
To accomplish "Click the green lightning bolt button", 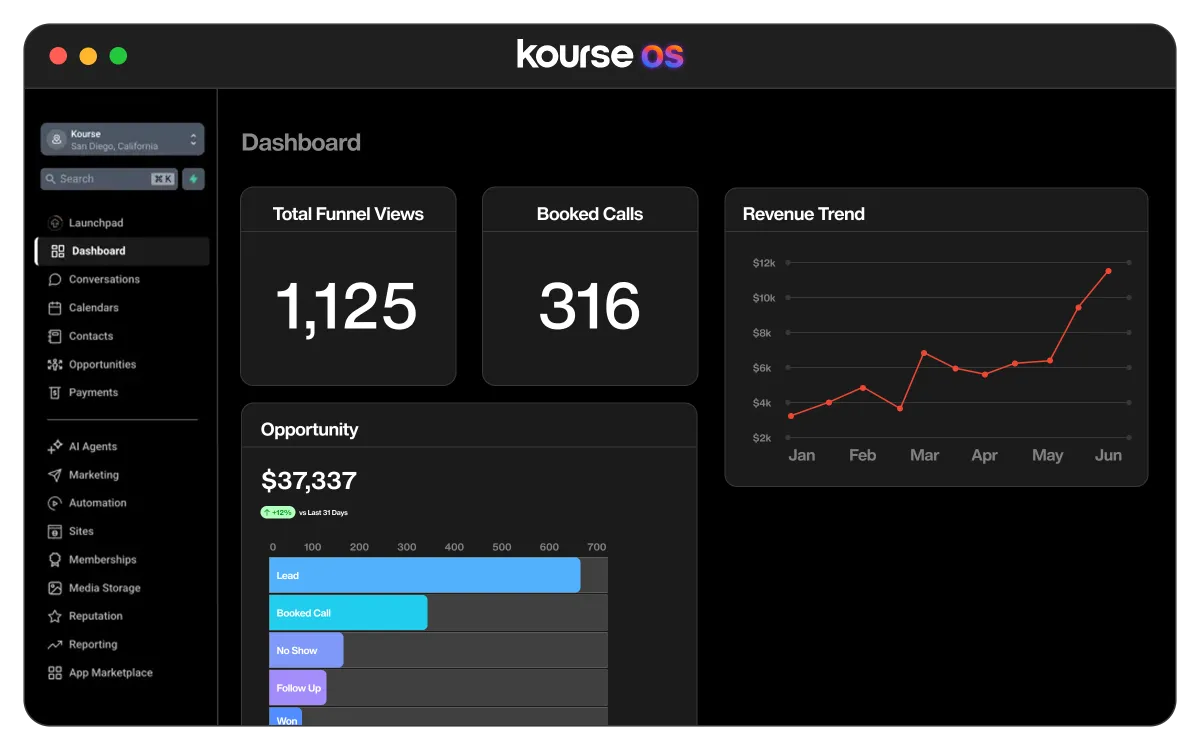I will pyautogui.click(x=193, y=179).
